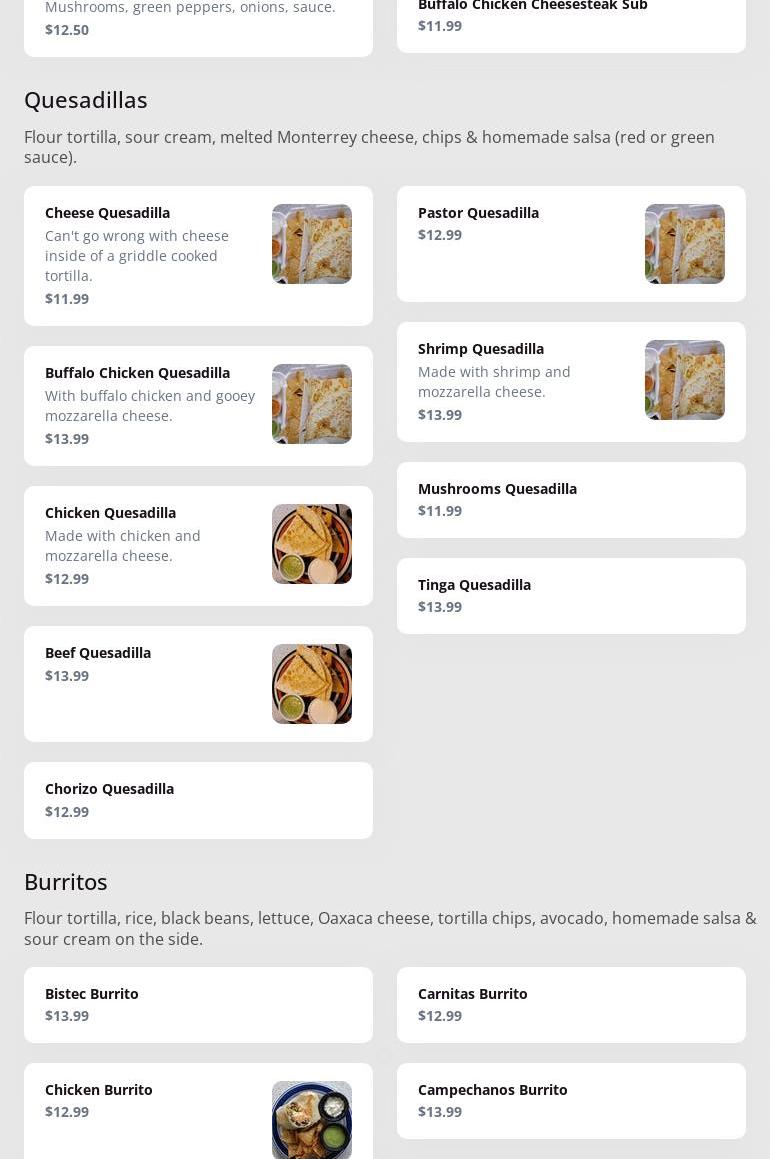Image resolution: width=770 pixels, height=1159 pixels.
Task: Click the Chicken Quesadilla plate photo
Action: click(x=312, y=544)
